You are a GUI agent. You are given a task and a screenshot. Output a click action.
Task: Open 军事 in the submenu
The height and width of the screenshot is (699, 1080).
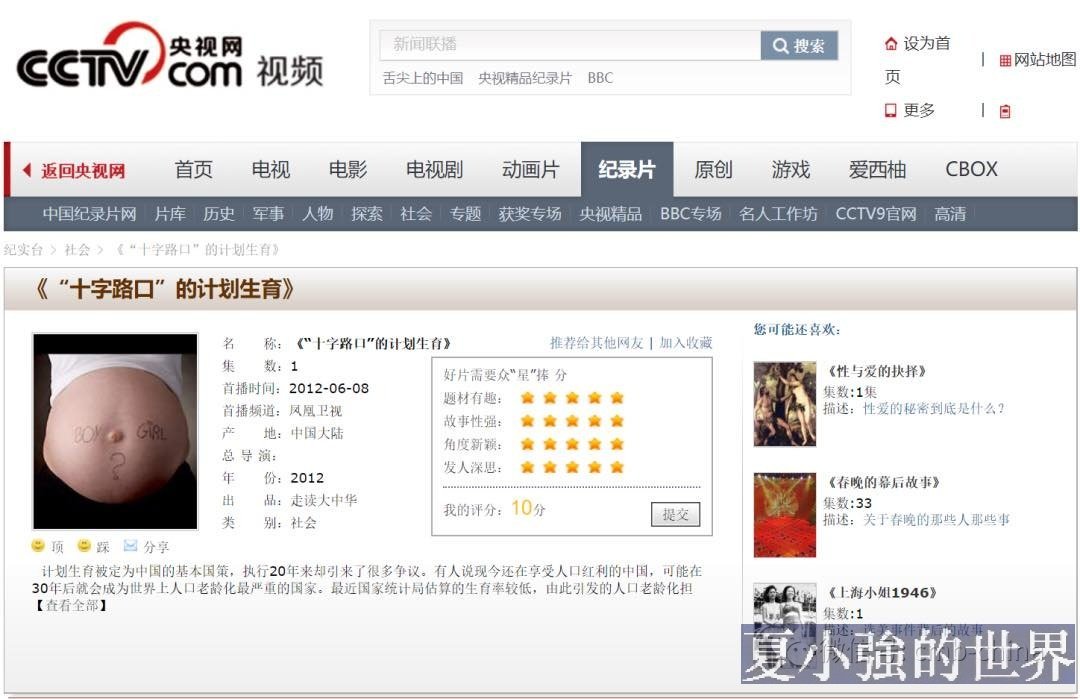coord(268,214)
